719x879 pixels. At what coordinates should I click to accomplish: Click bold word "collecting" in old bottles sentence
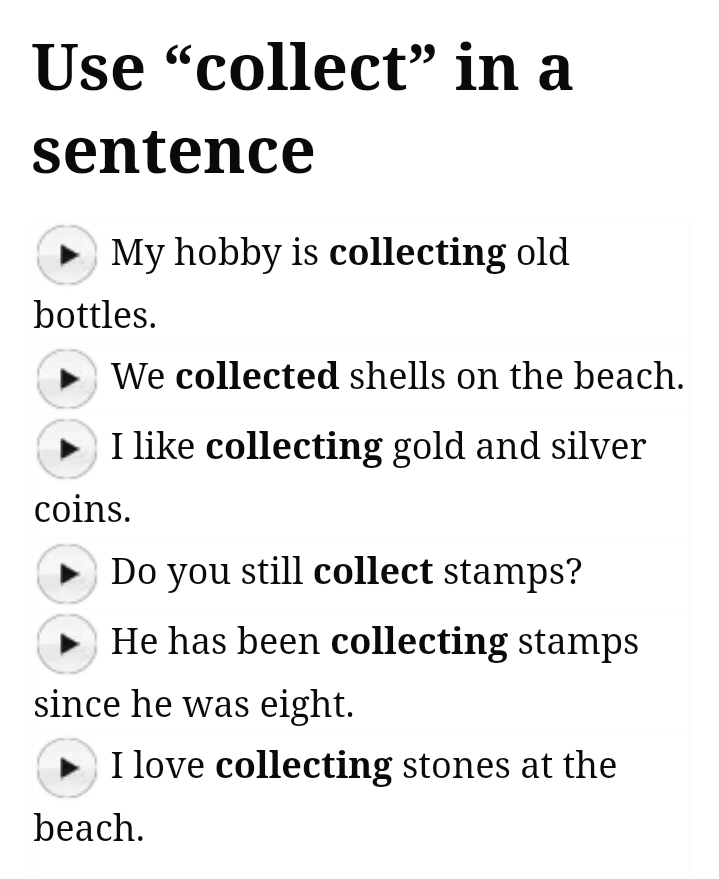coord(417,252)
